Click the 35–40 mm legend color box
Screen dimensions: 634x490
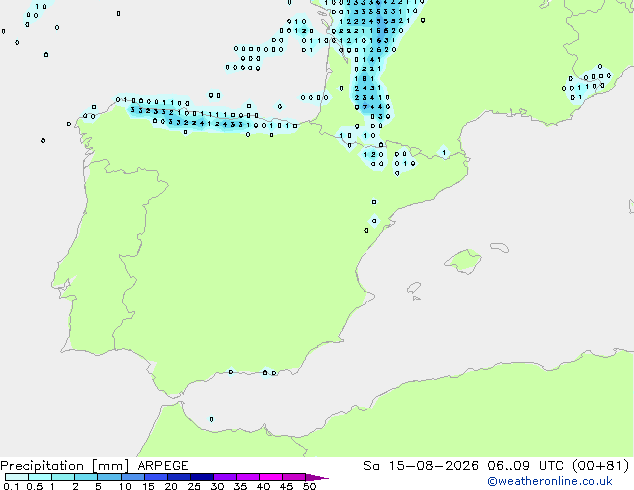coord(247,477)
